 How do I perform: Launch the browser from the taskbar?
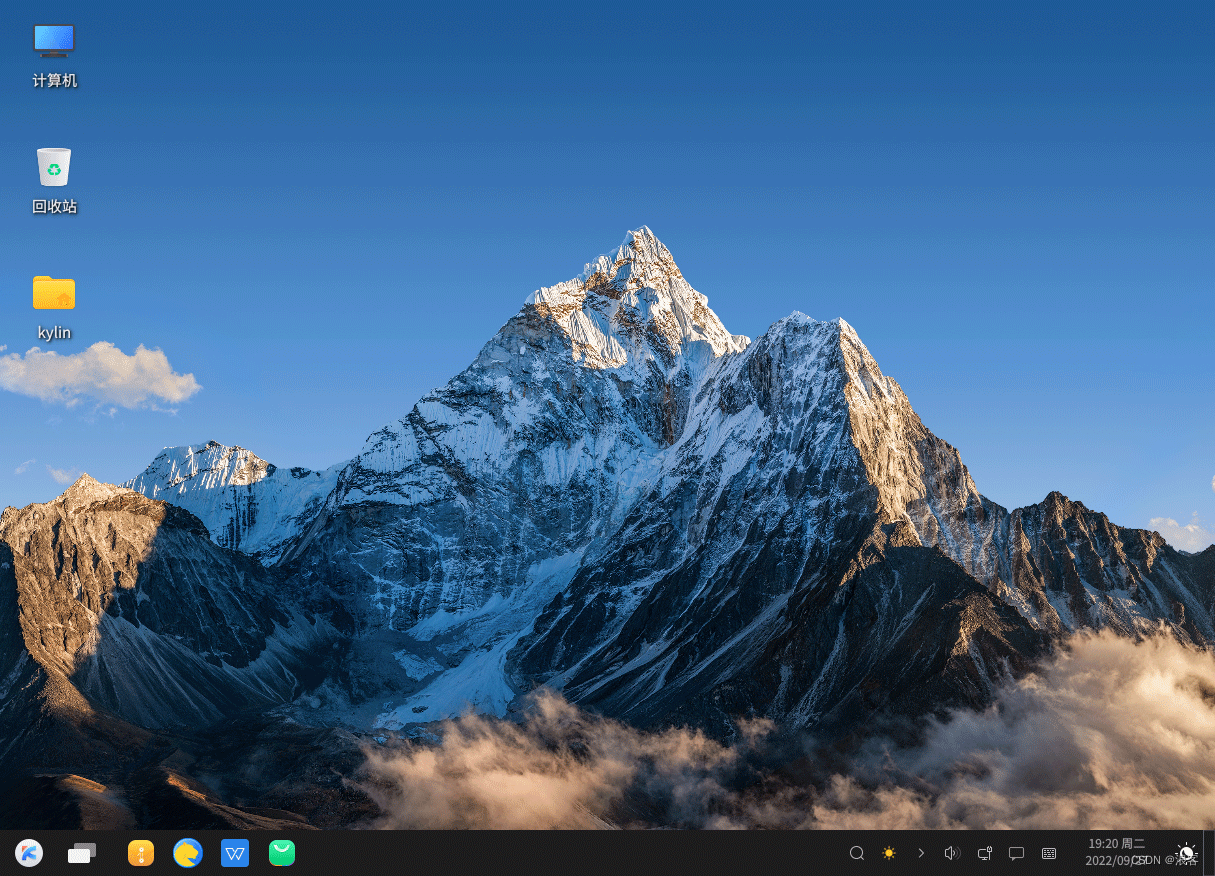tap(188, 853)
